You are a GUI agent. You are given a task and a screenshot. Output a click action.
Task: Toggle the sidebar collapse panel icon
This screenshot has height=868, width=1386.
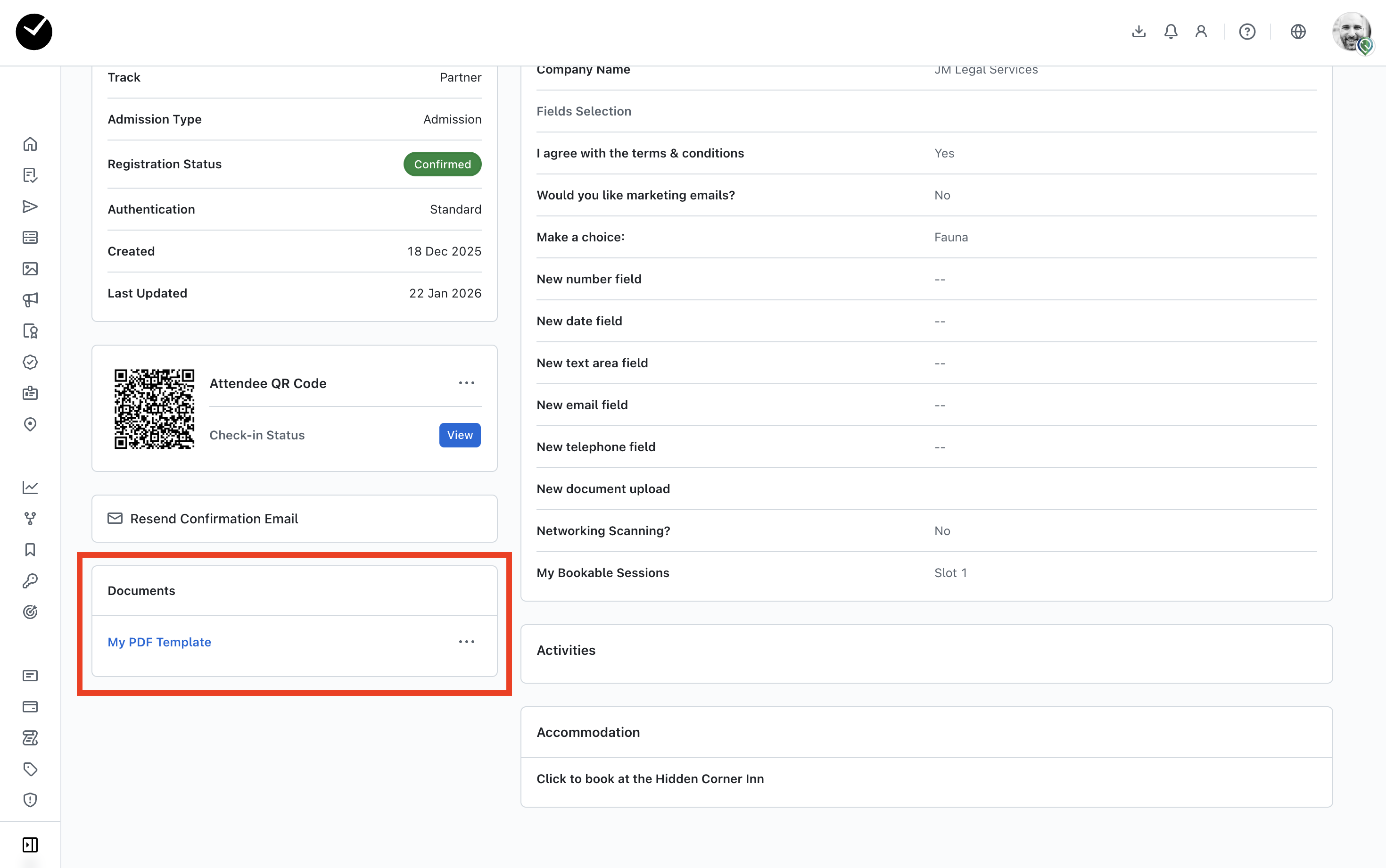click(30, 844)
